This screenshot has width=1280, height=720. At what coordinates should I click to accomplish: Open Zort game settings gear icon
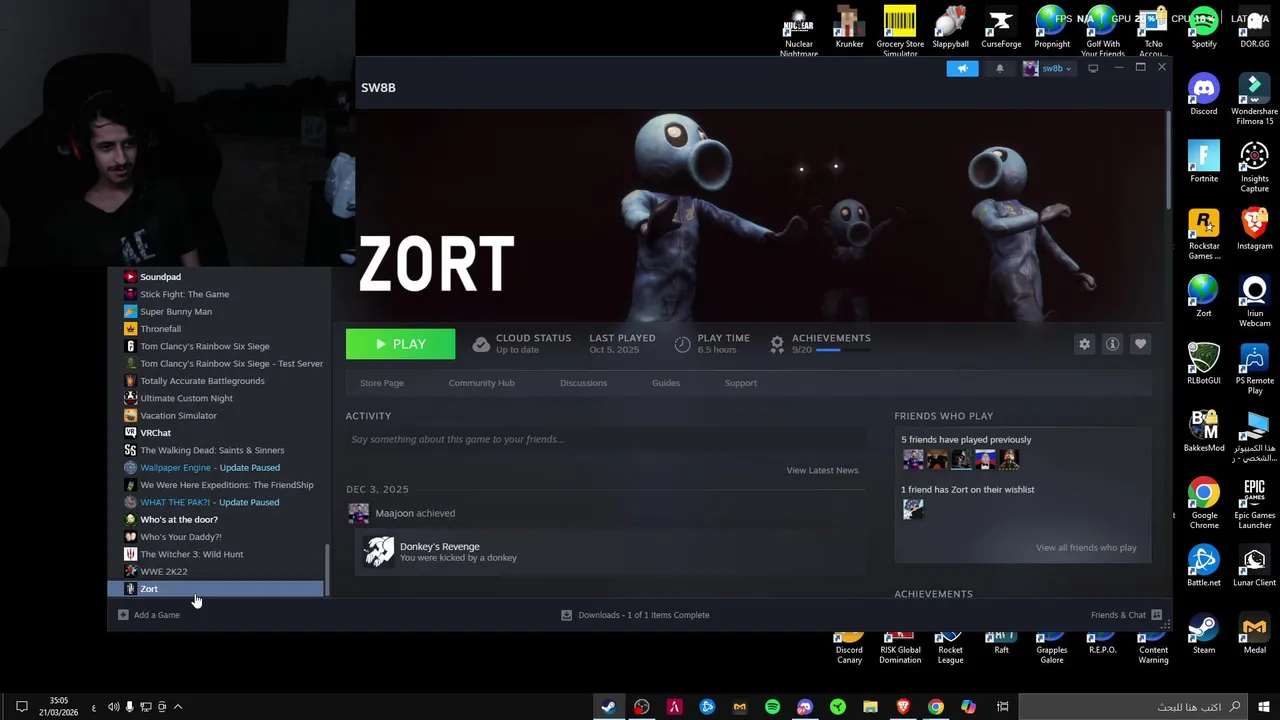(x=1084, y=344)
